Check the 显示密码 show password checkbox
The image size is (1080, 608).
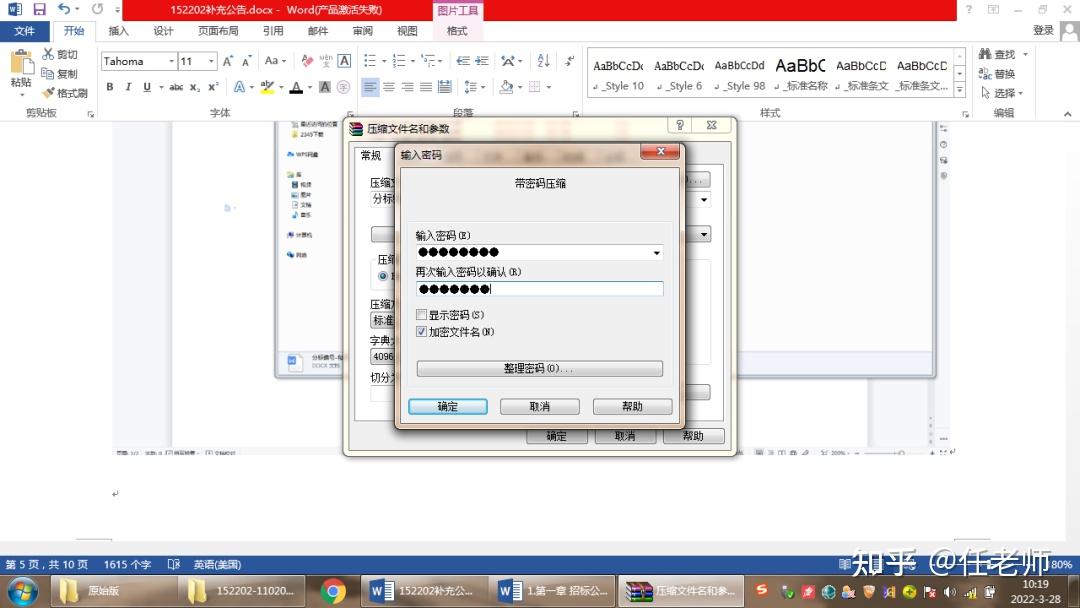click(x=420, y=314)
